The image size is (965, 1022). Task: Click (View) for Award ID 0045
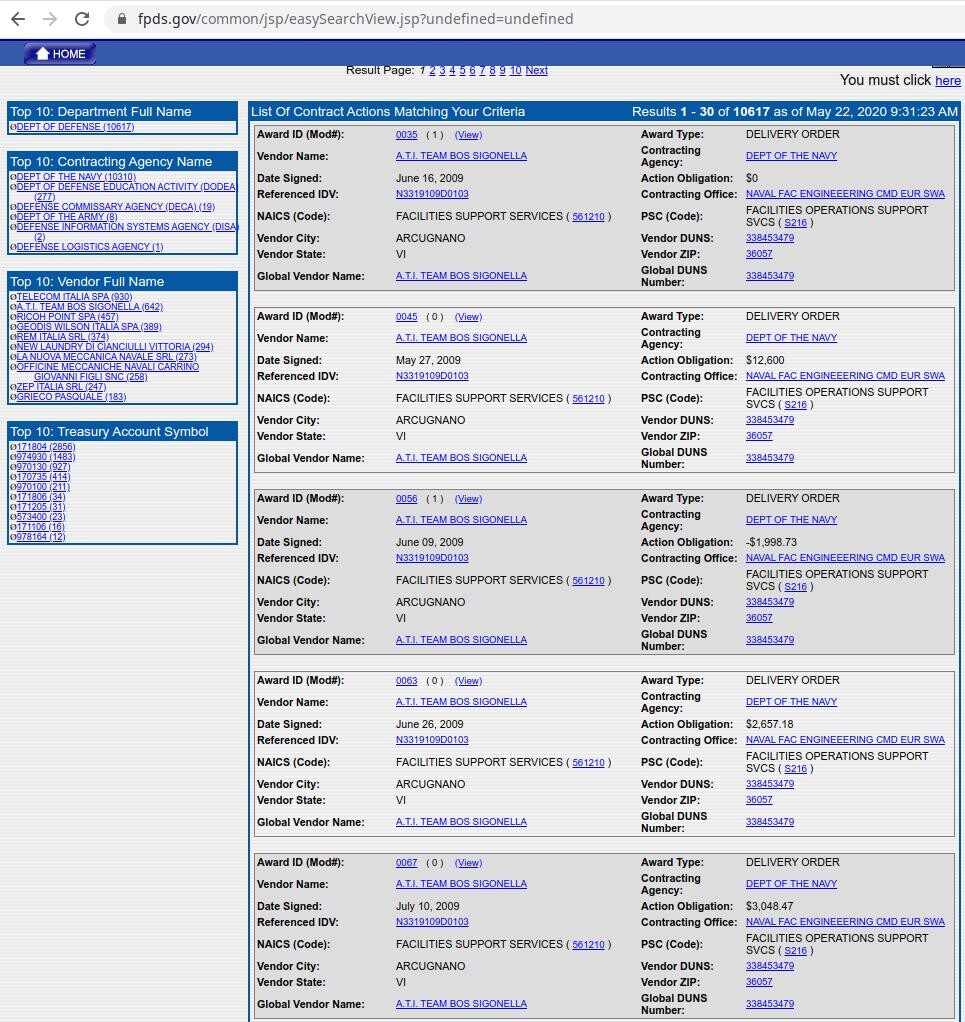[468, 317]
